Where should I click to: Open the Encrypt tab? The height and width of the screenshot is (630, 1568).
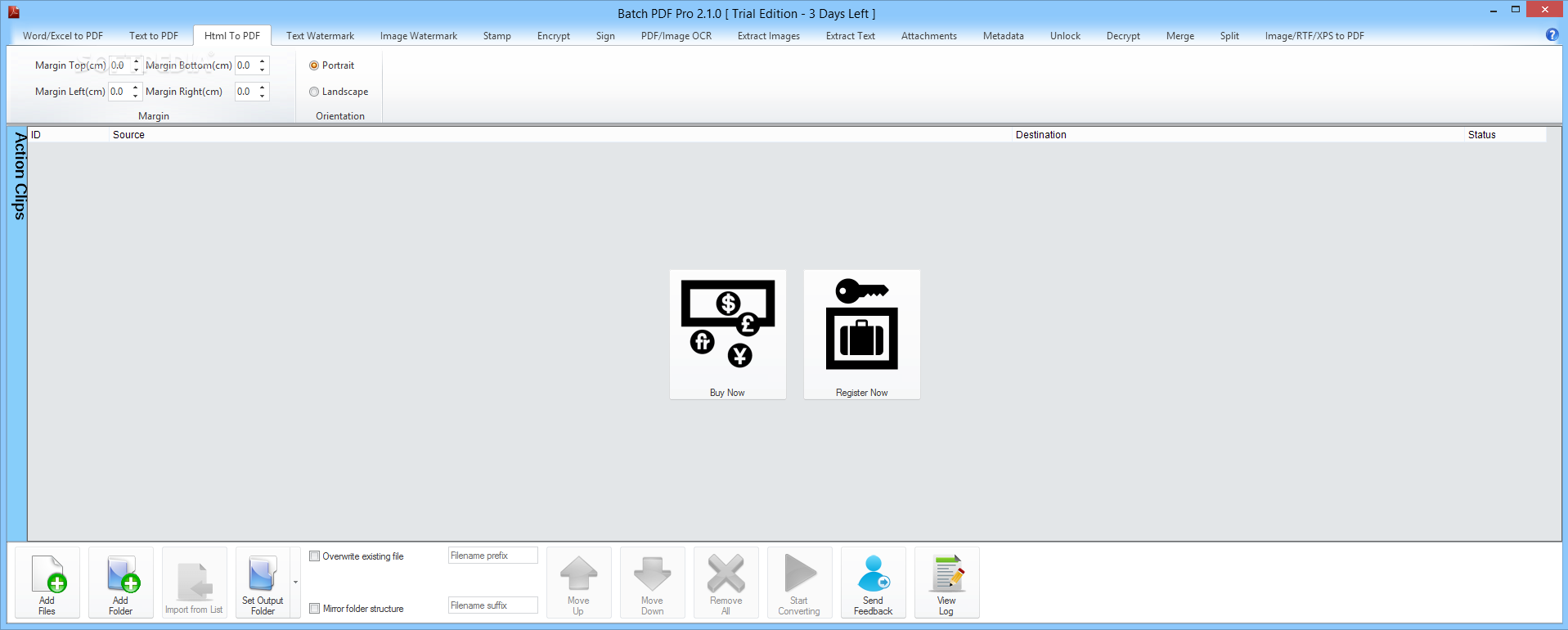(x=554, y=36)
